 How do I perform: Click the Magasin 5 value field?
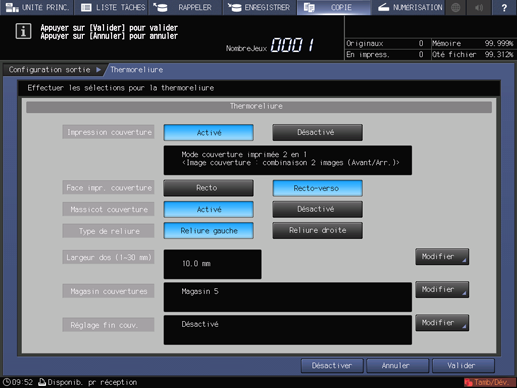288,297
